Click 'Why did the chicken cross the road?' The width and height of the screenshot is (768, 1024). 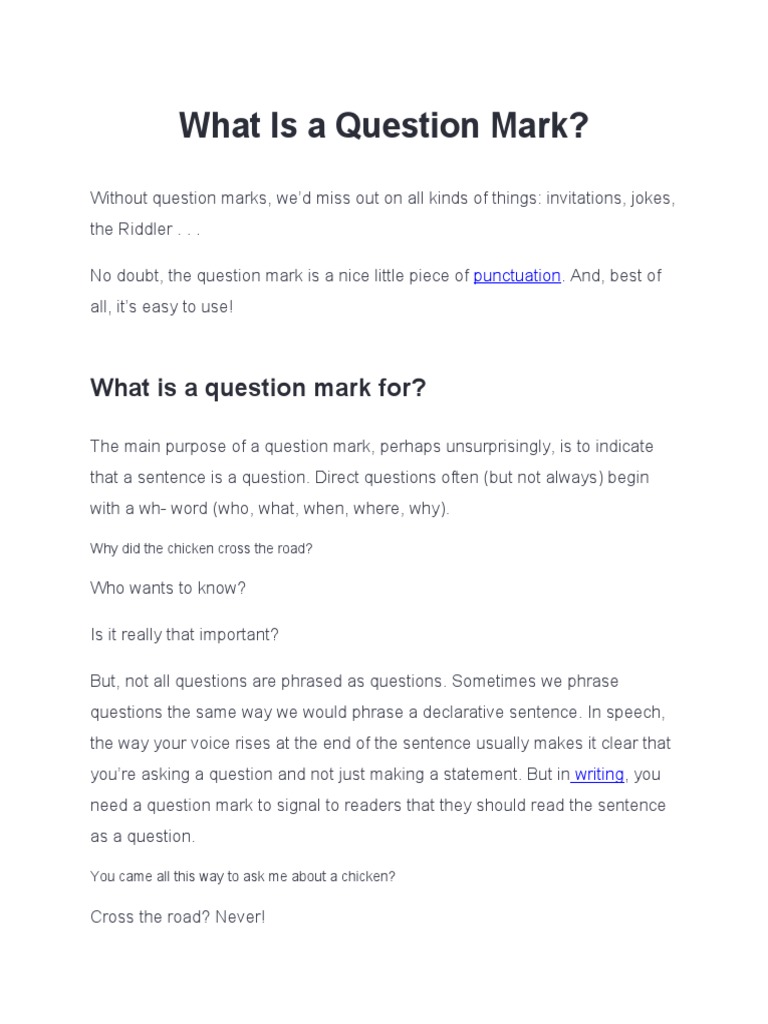201,549
